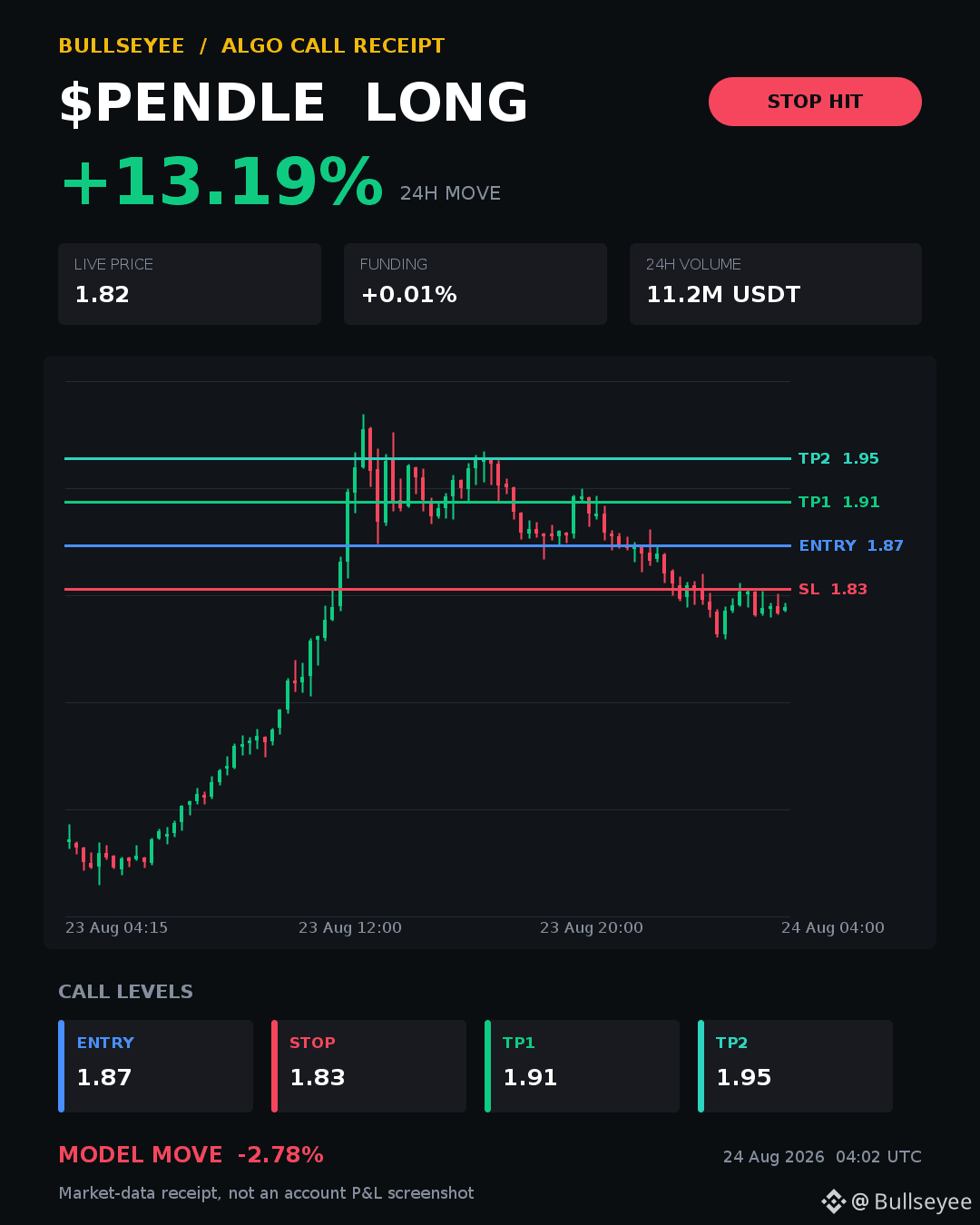Select the TP2 1.95 level card

pyautogui.click(x=795, y=1066)
